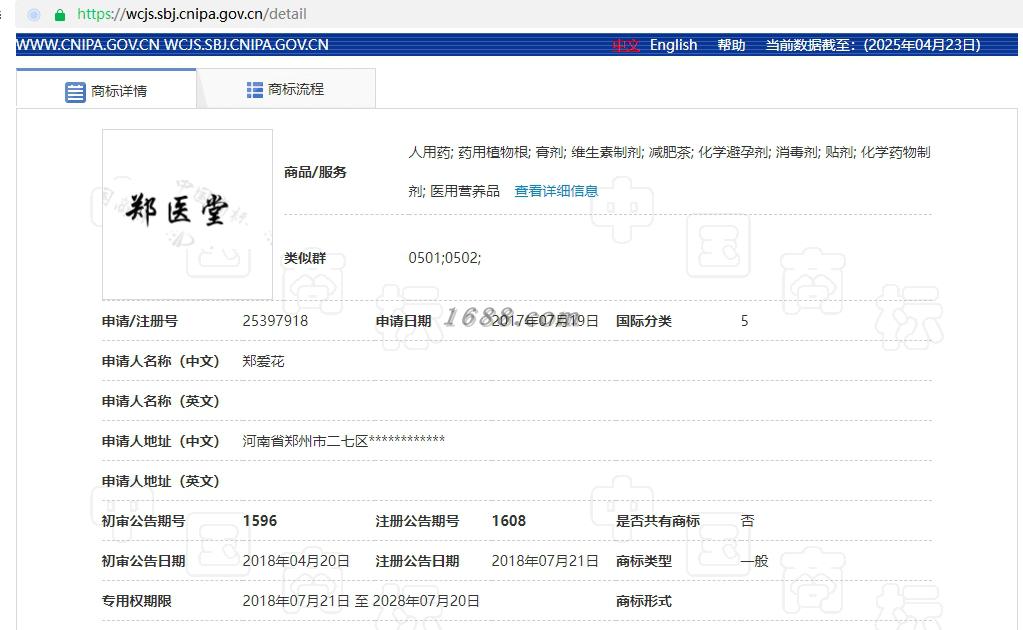Click 查看详细信息 to view goods details
Viewport: 1023px width, 630px height.
556,191
